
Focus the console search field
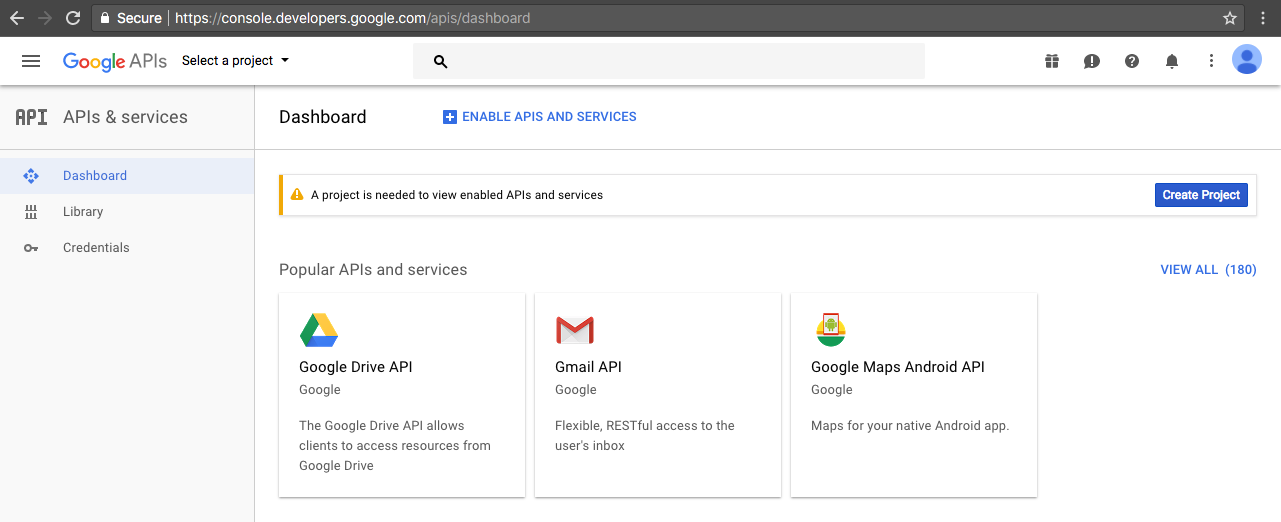[x=669, y=61]
